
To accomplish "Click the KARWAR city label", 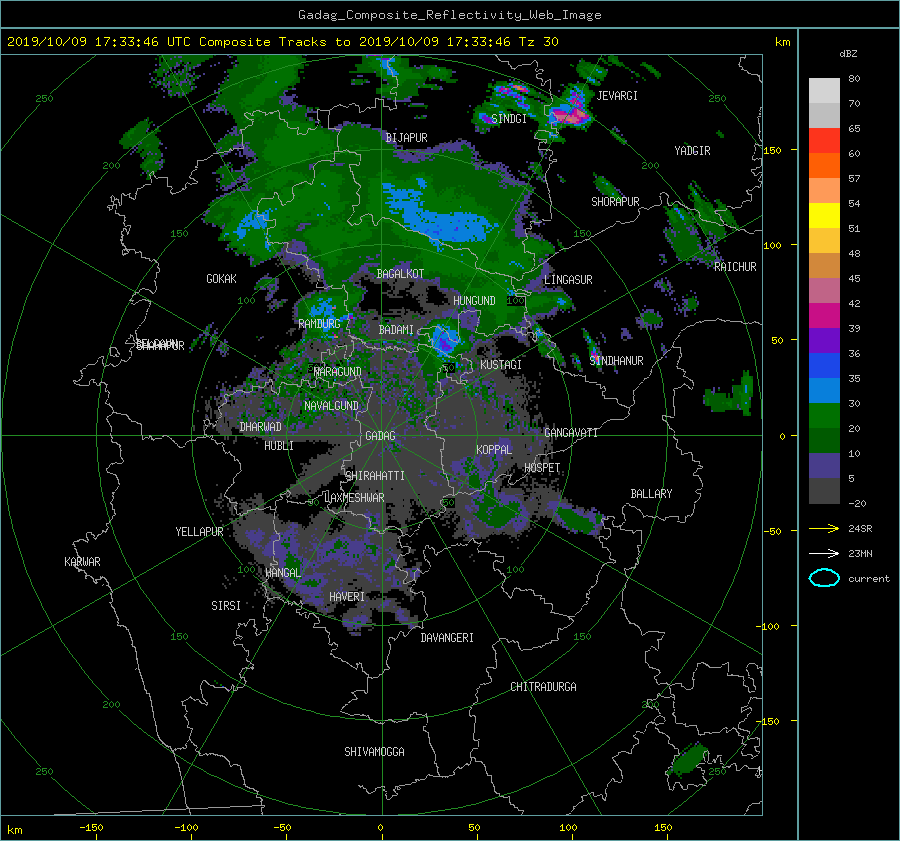I will [x=82, y=562].
